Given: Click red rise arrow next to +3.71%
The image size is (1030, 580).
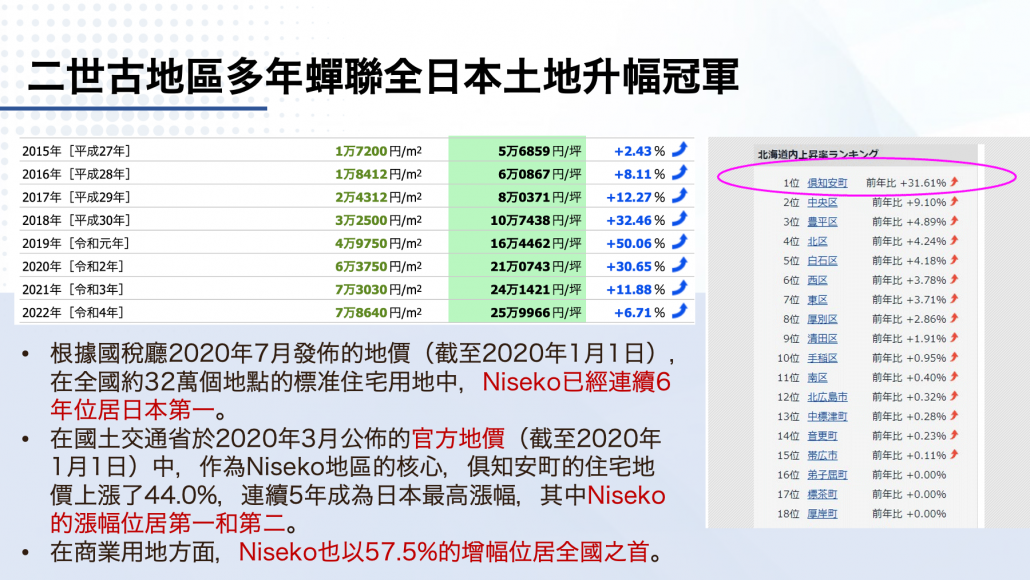Looking at the screenshot, I should (x=954, y=299).
